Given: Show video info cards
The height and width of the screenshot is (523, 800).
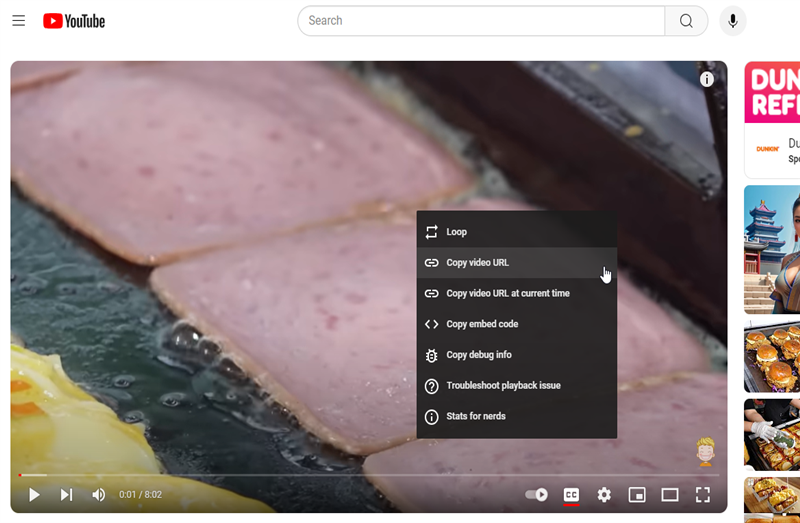Looking at the screenshot, I should tap(707, 79).
